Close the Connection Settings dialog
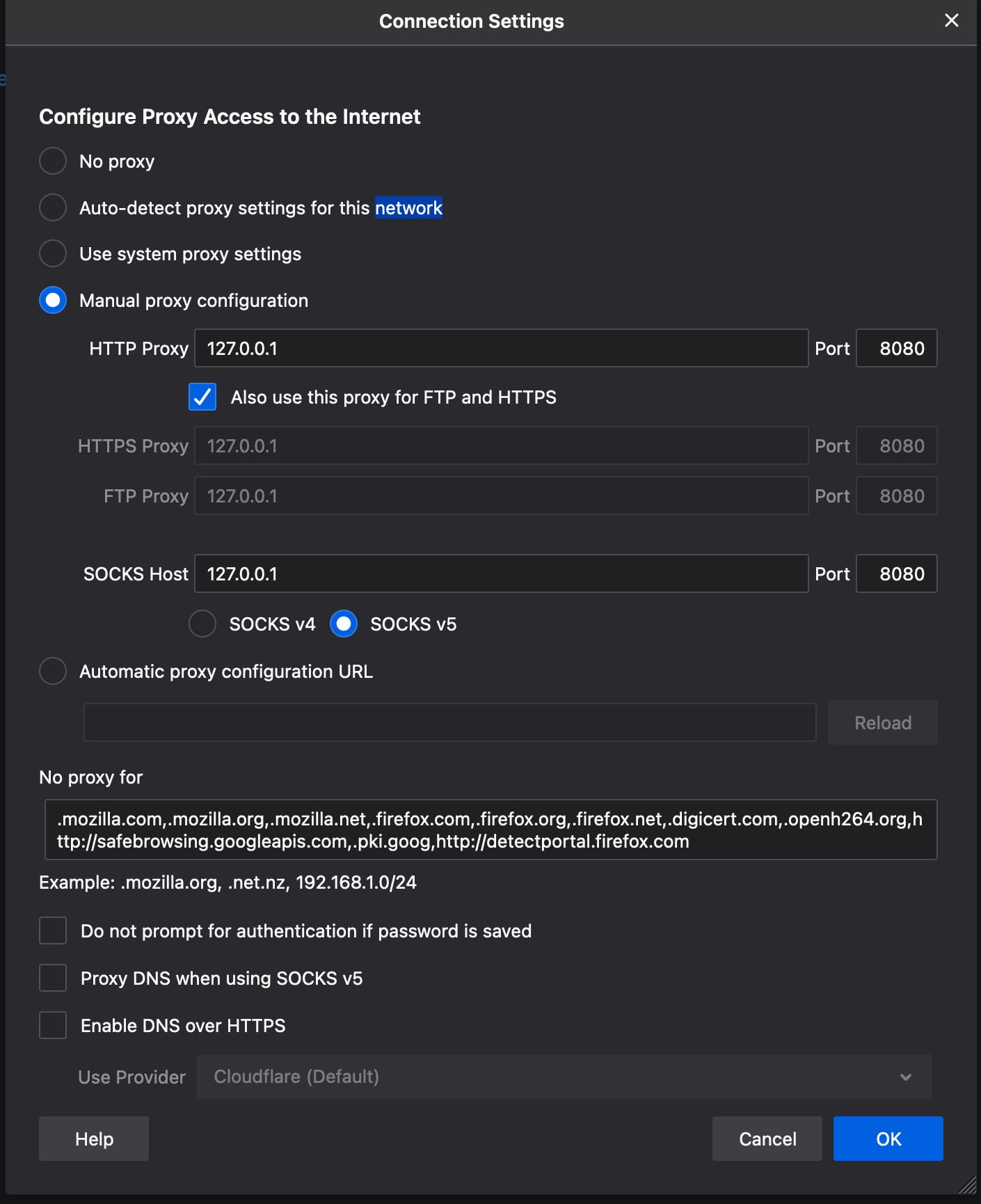Screen dimensions: 981x1204 click(x=951, y=21)
